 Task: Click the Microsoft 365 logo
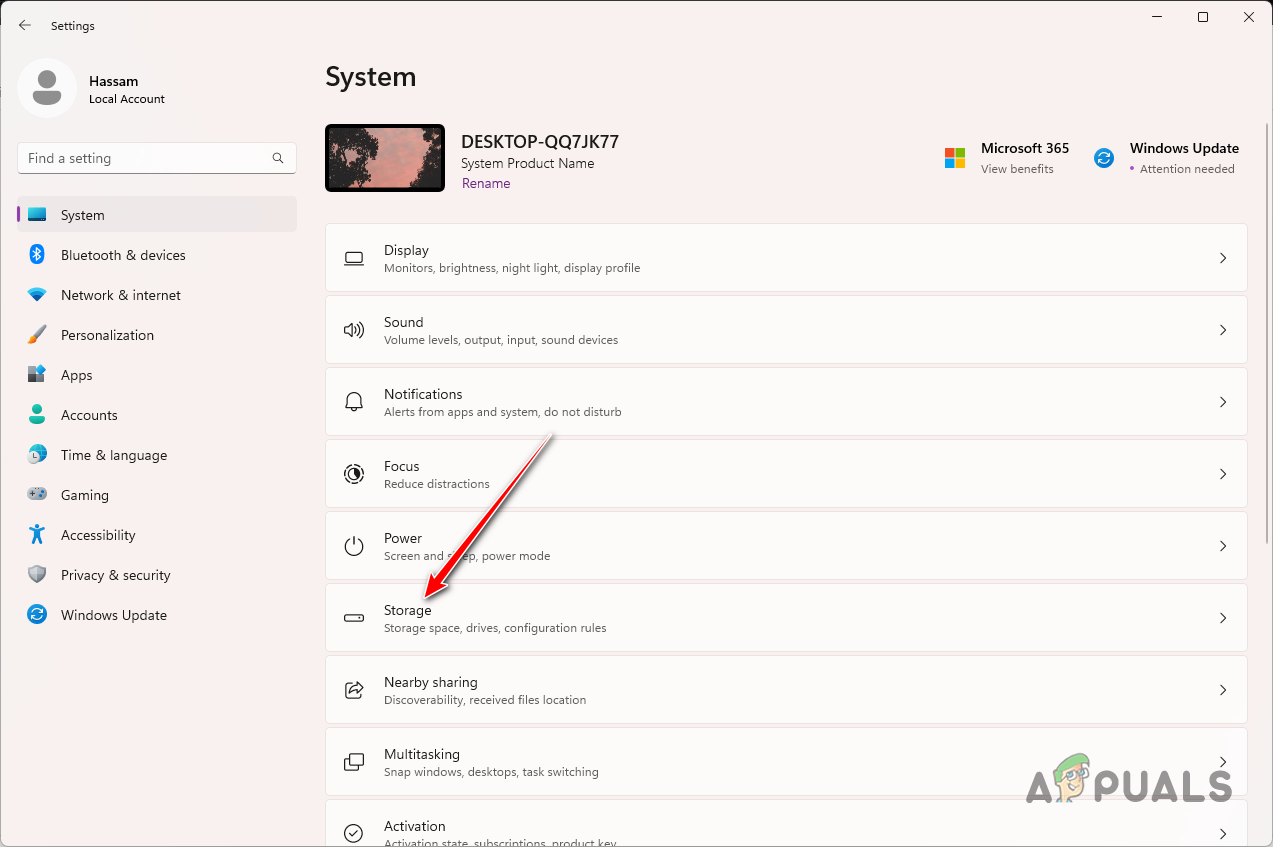tap(955, 157)
